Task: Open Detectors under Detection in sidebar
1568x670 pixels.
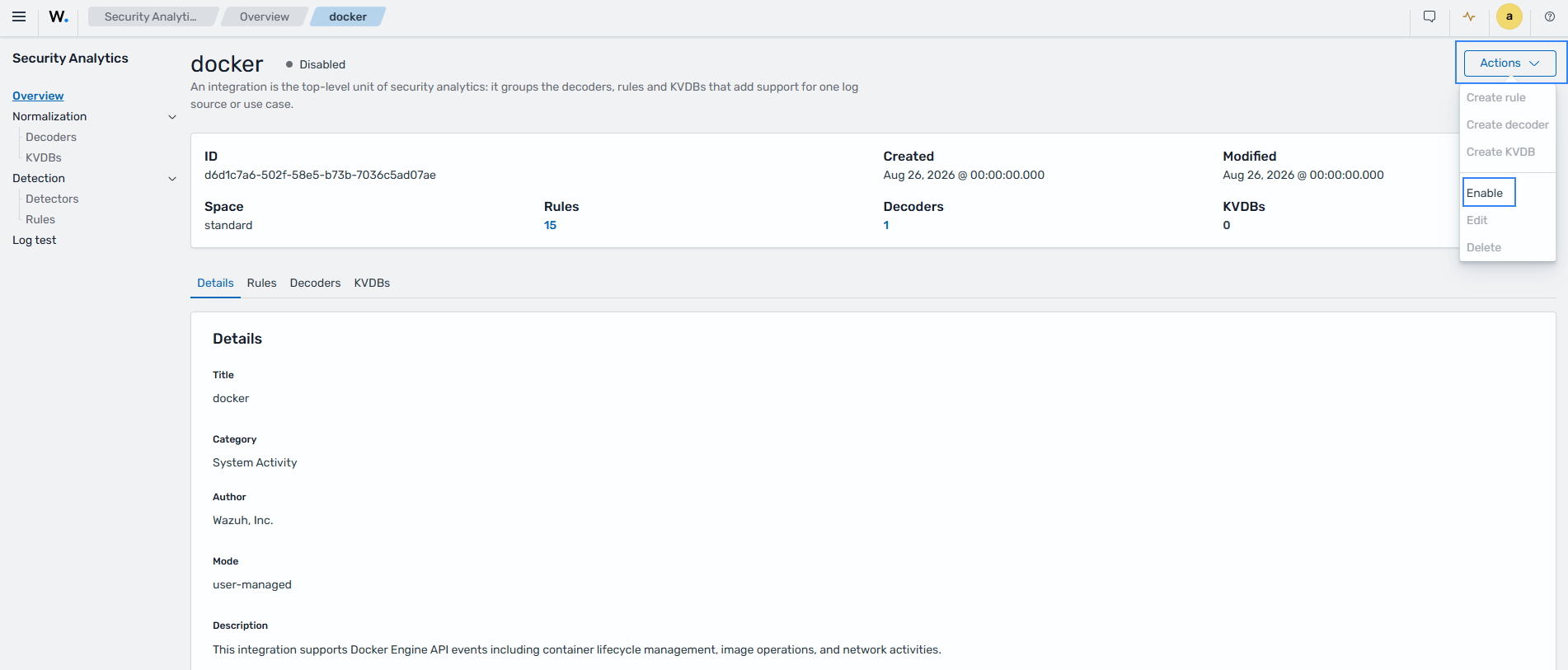Action: 52,199
